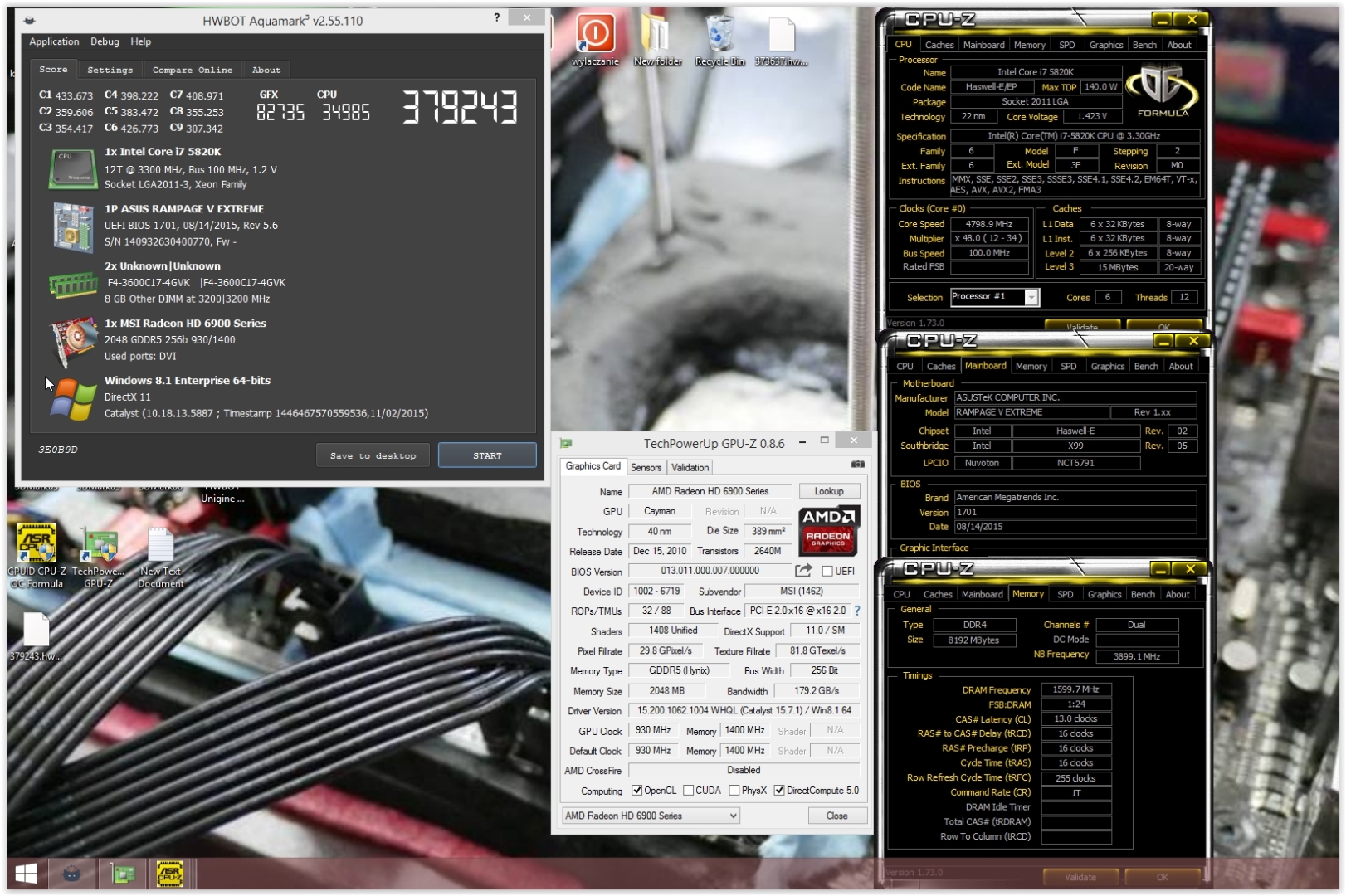1346x896 pixels.
Task: Click the Save to desktop button
Action: tap(373, 455)
